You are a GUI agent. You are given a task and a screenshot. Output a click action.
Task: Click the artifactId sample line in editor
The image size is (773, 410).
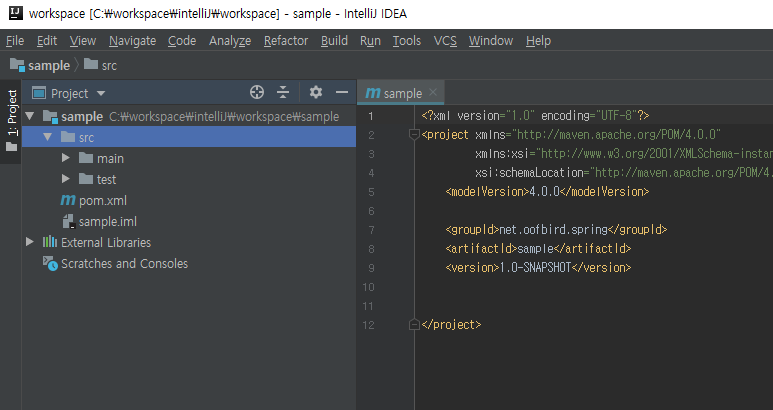pyautogui.click(x=538, y=248)
